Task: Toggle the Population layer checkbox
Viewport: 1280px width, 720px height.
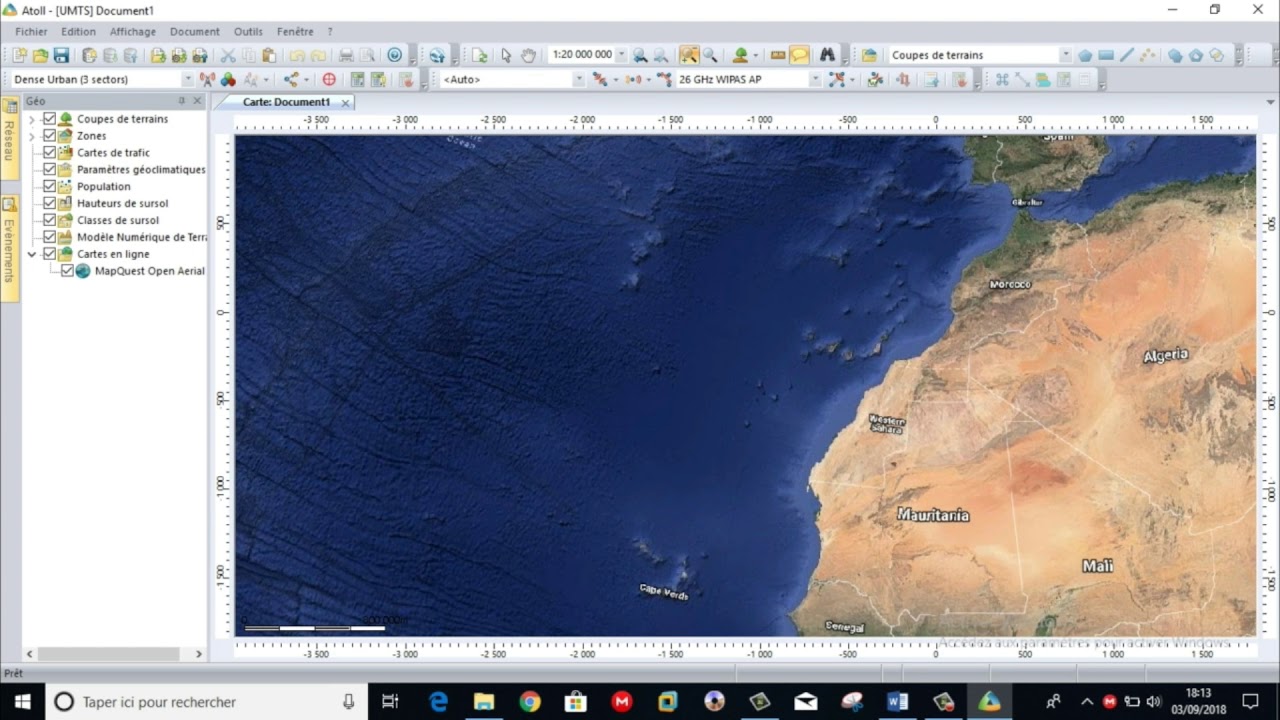Action: point(49,187)
